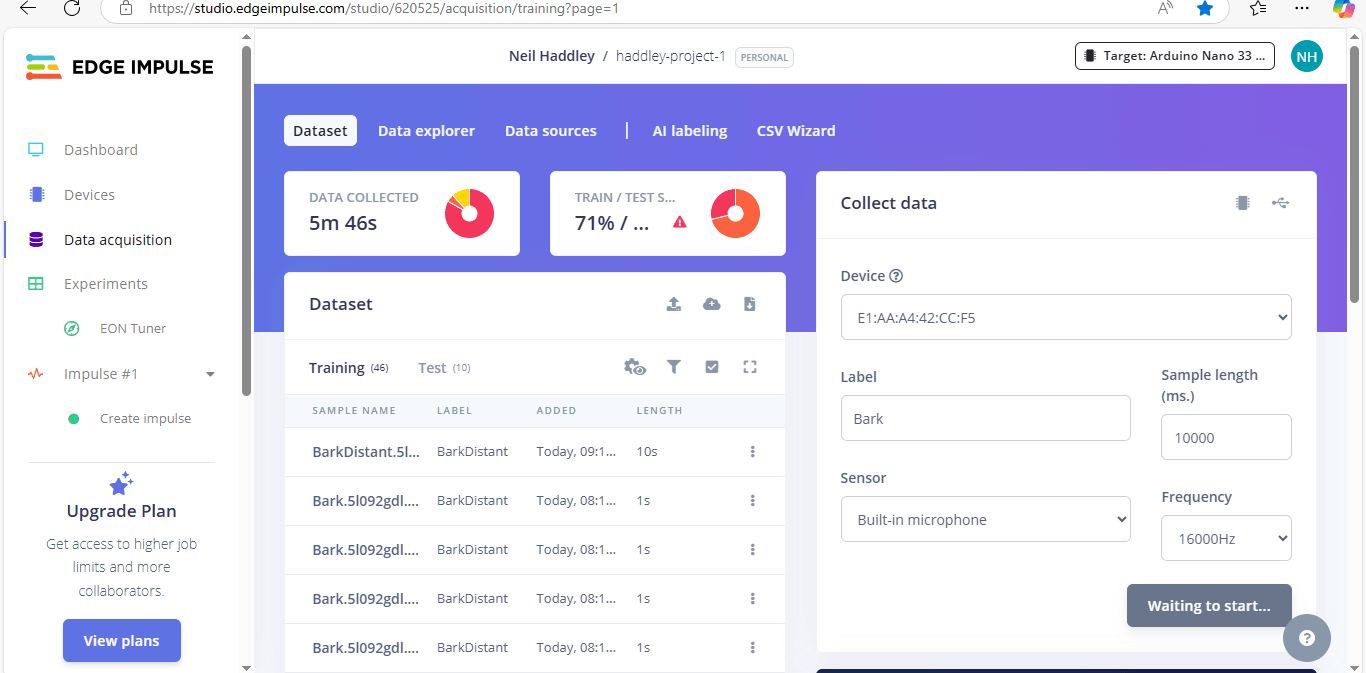Click the EON Tuner compass icon
The height and width of the screenshot is (673, 1366).
(72, 328)
